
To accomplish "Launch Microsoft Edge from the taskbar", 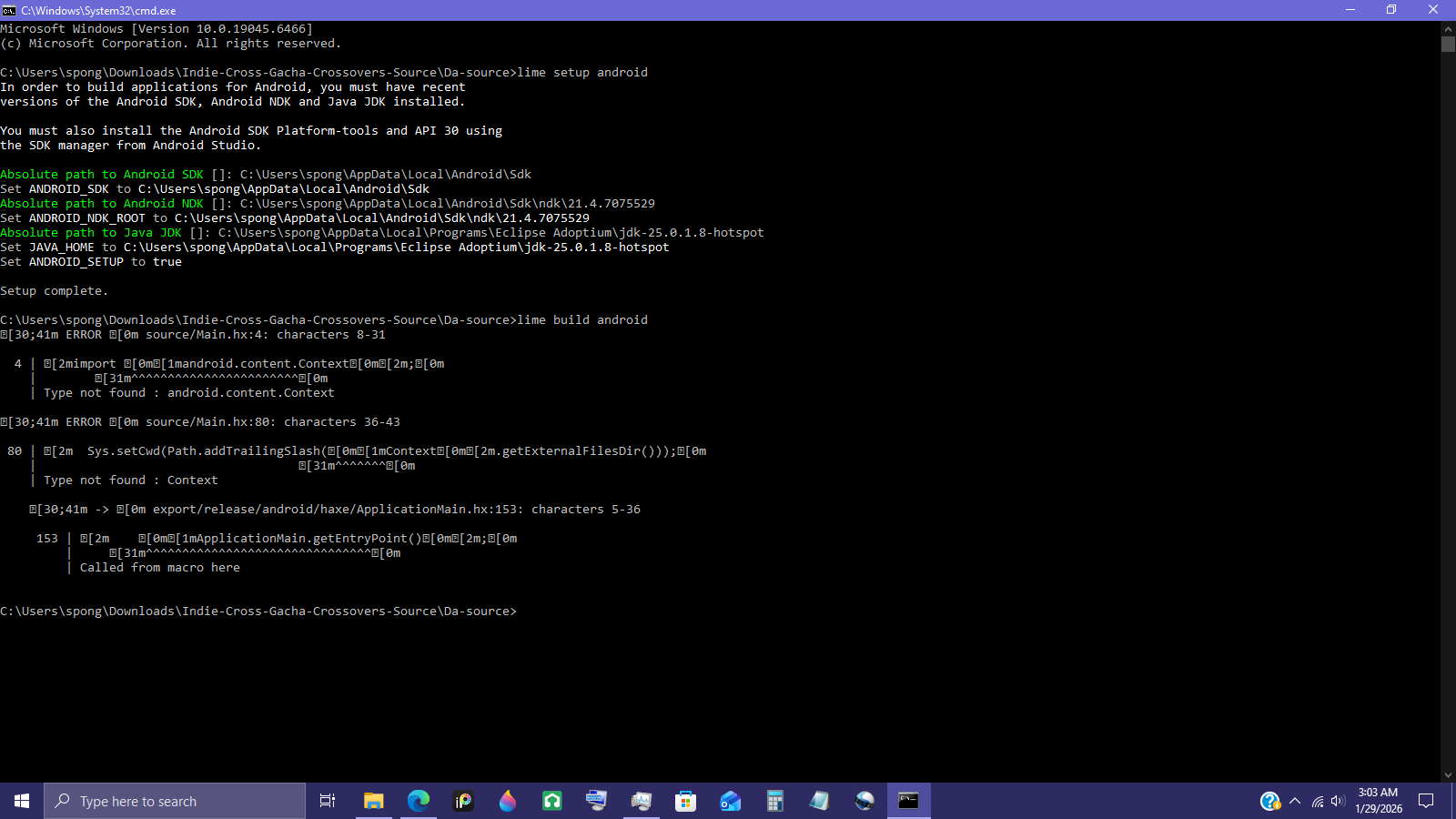I will (418, 801).
